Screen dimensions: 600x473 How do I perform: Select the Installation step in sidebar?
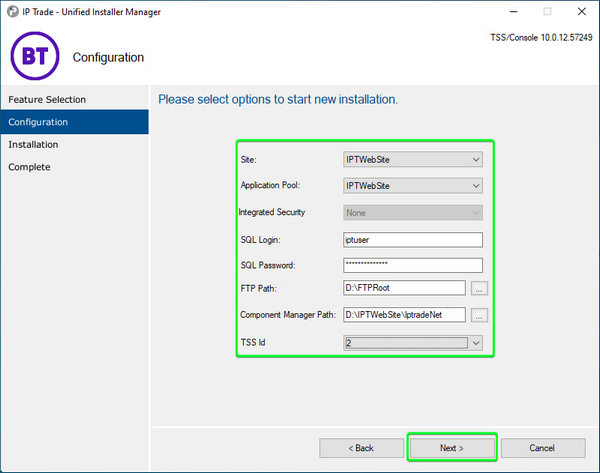(75, 145)
